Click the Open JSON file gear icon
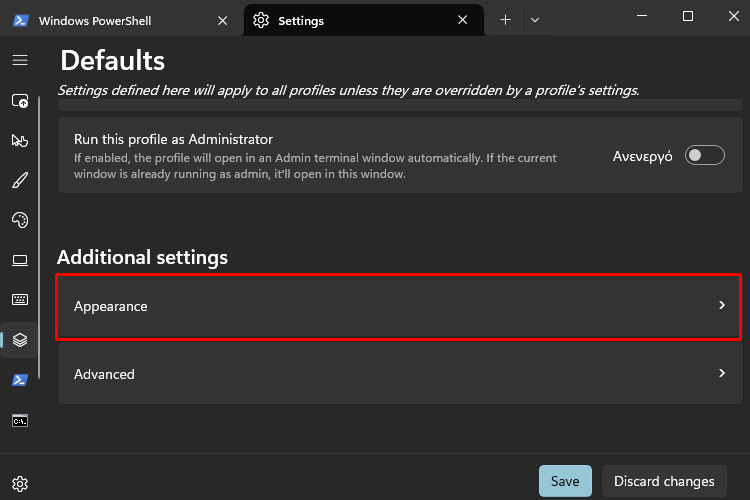Viewport: 750px width, 500px height. pyautogui.click(x=20, y=484)
